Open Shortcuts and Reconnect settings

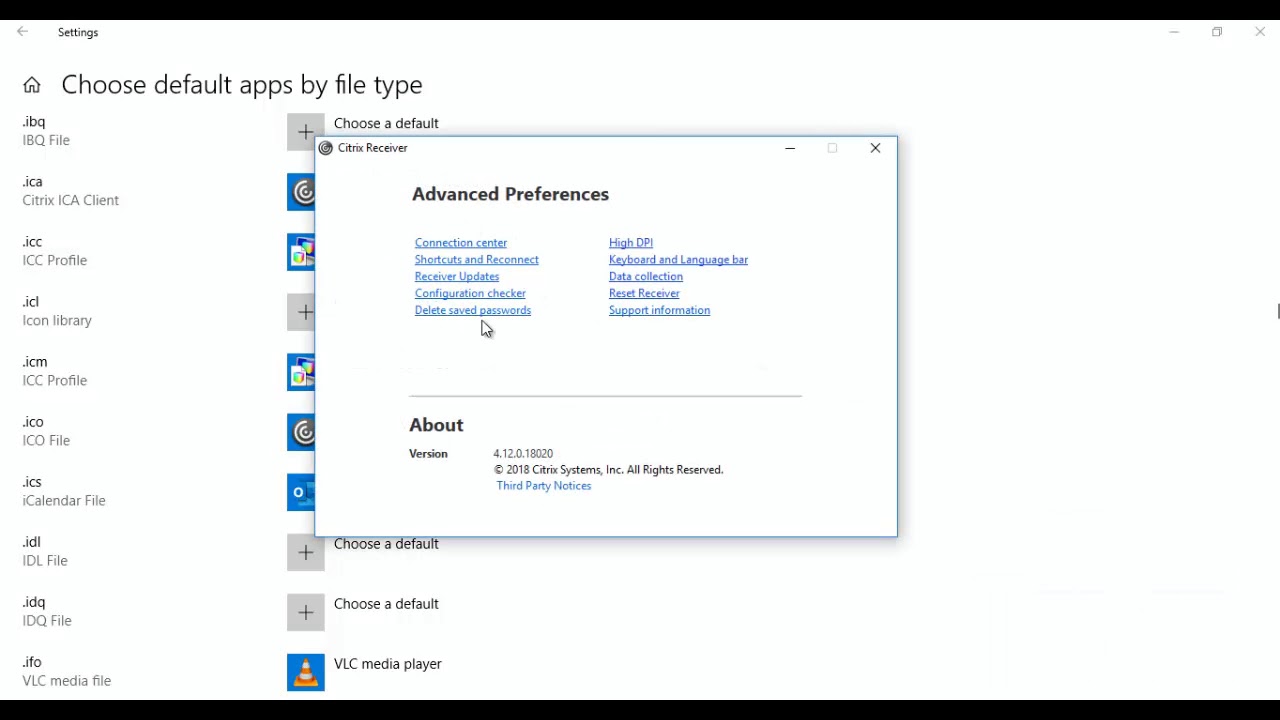[x=477, y=260]
